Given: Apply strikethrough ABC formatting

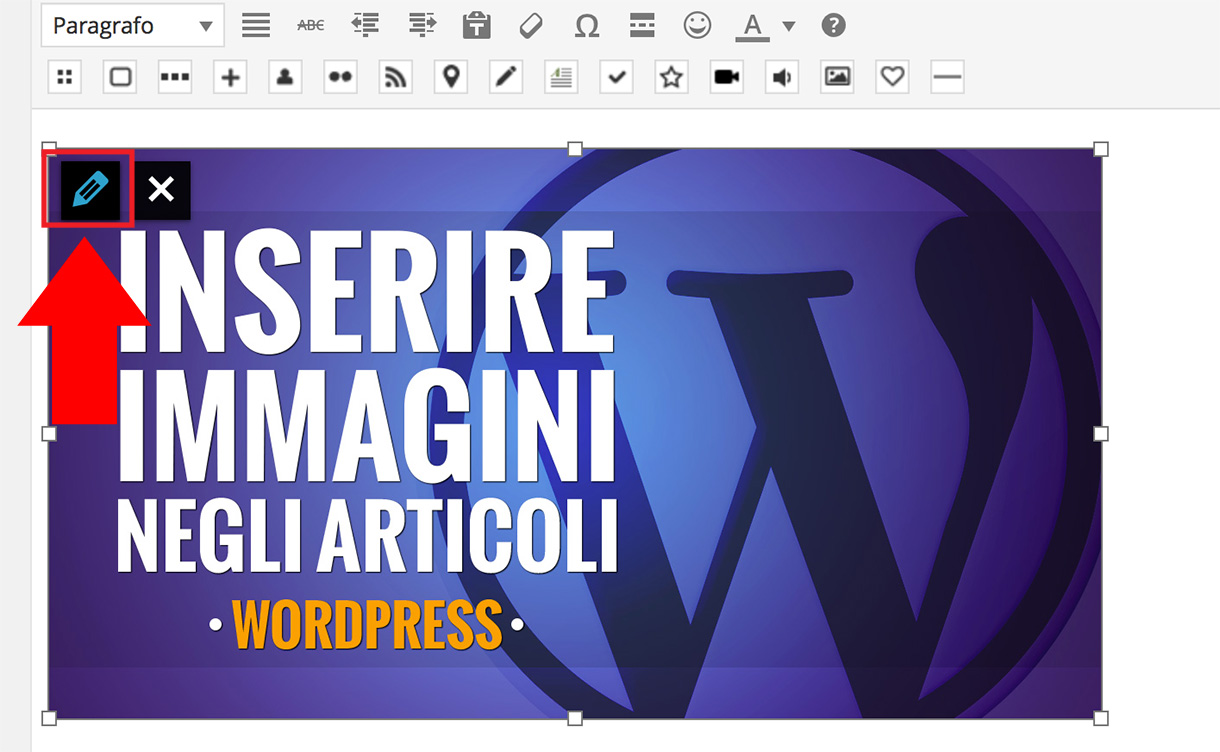Looking at the screenshot, I should 311,25.
